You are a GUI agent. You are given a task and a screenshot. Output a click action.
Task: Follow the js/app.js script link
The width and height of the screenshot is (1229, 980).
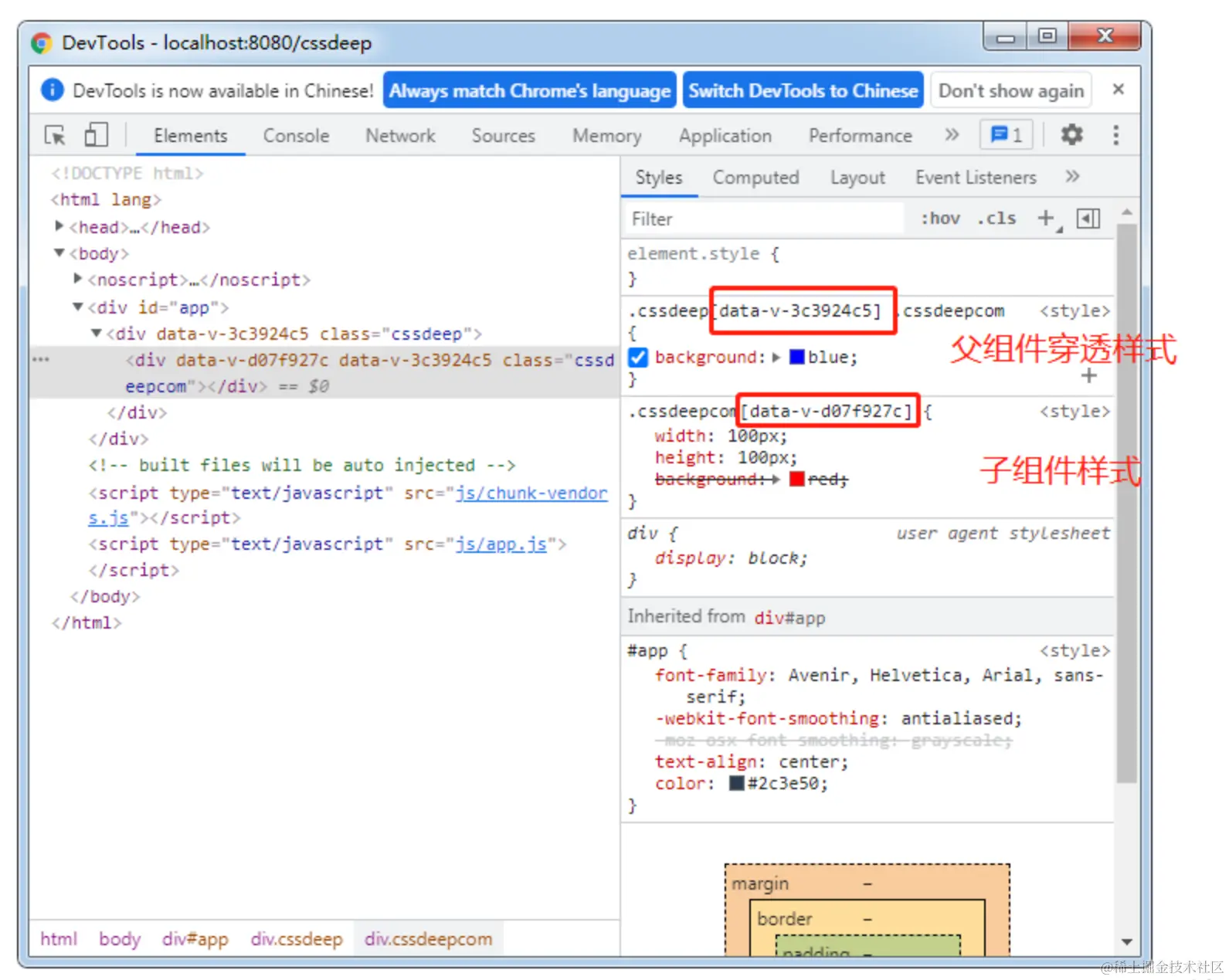[501, 544]
